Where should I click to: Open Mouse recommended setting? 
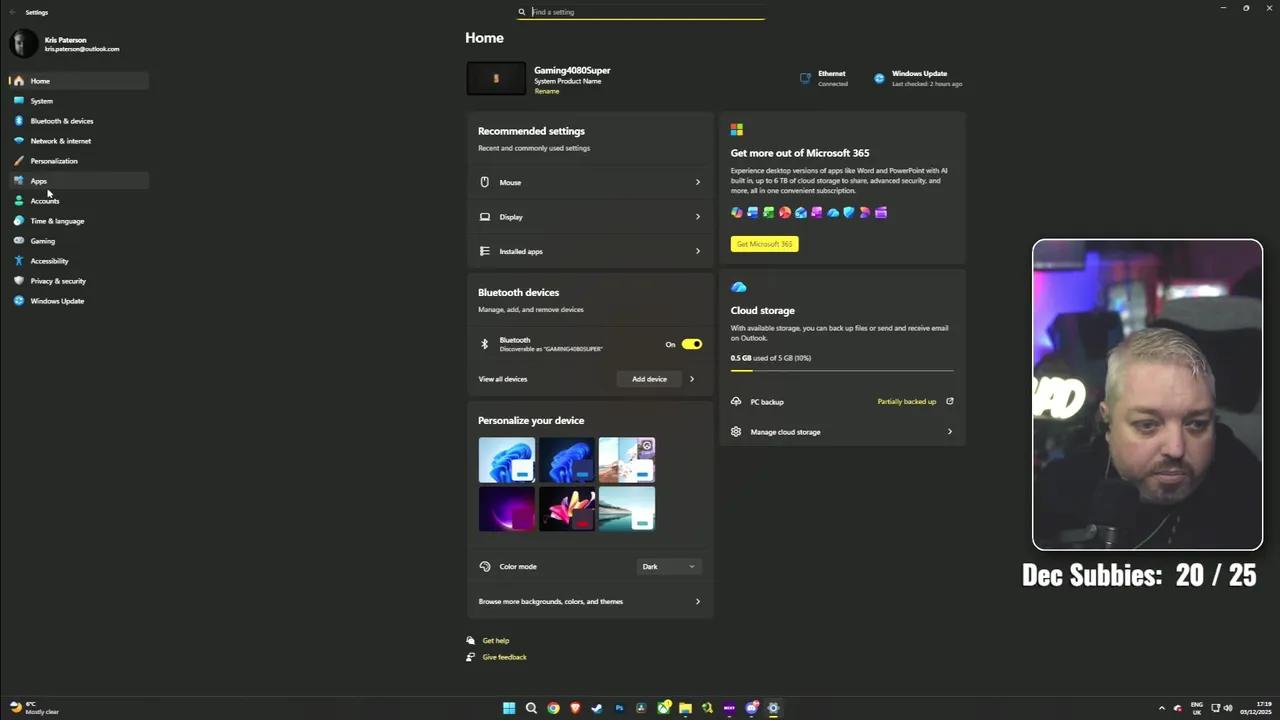point(590,182)
